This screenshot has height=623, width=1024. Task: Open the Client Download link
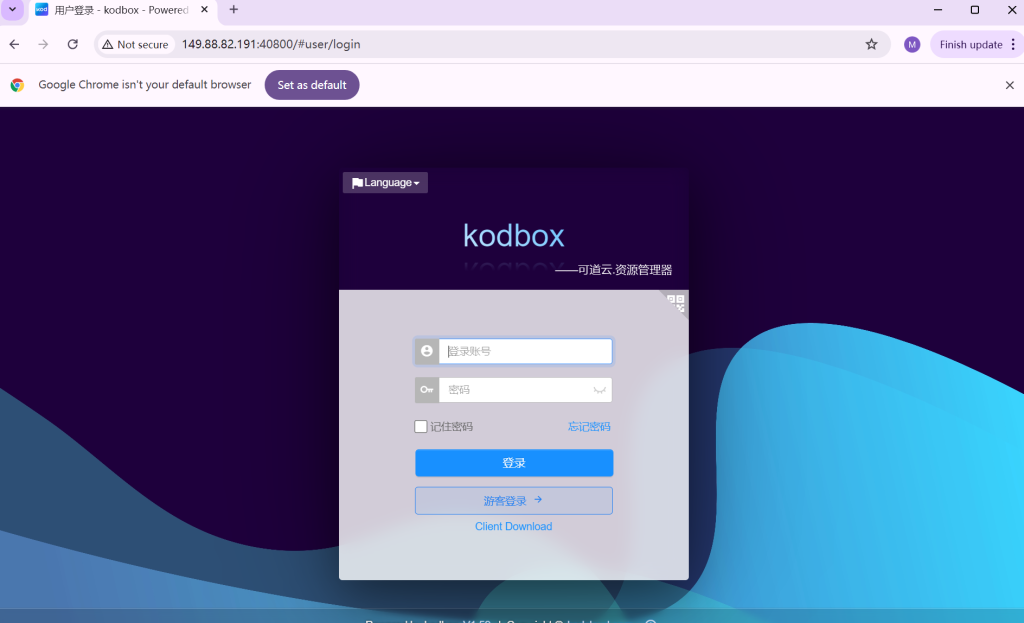[x=513, y=526]
